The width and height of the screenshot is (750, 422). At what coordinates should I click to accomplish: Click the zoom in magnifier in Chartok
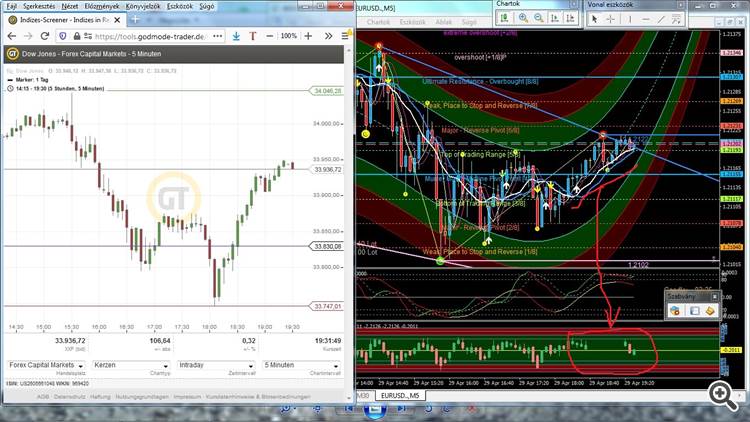pyautogui.click(x=523, y=18)
